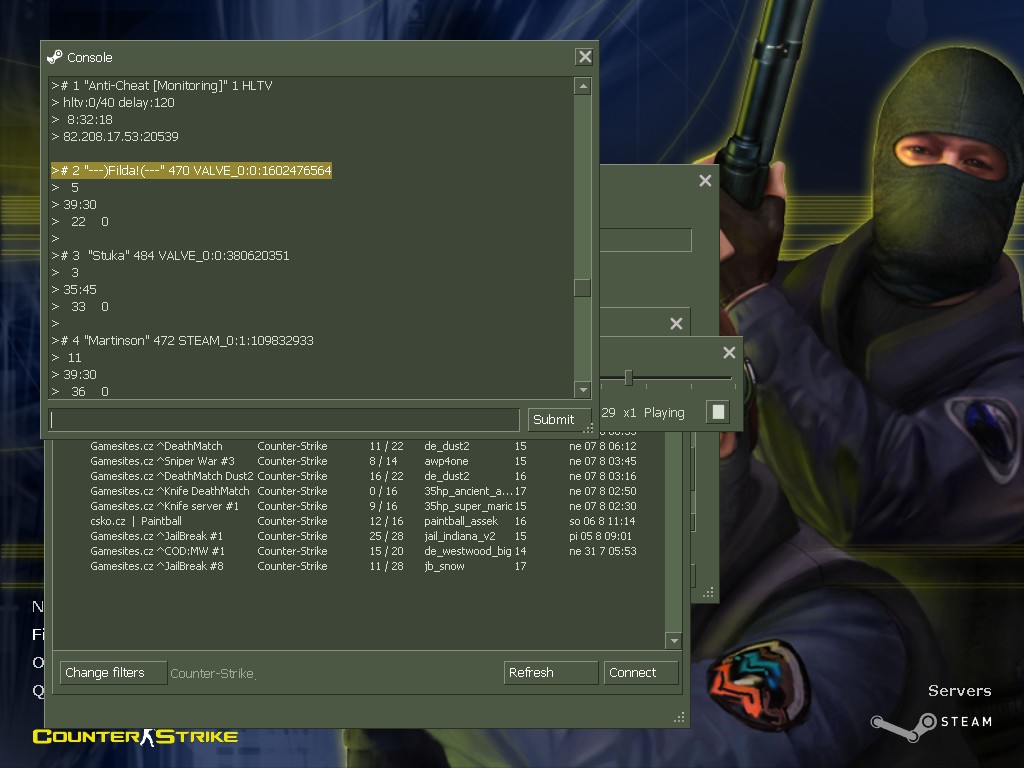This screenshot has width=1024, height=768.
Task: Click the Steam icon in Console title bar
Action: [55, 57]
